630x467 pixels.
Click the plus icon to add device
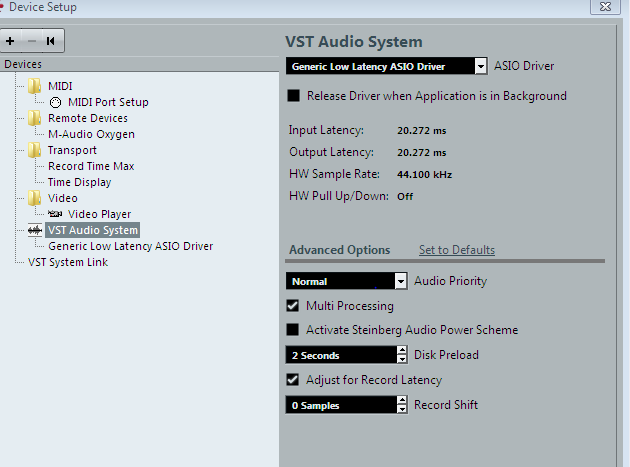10,41
